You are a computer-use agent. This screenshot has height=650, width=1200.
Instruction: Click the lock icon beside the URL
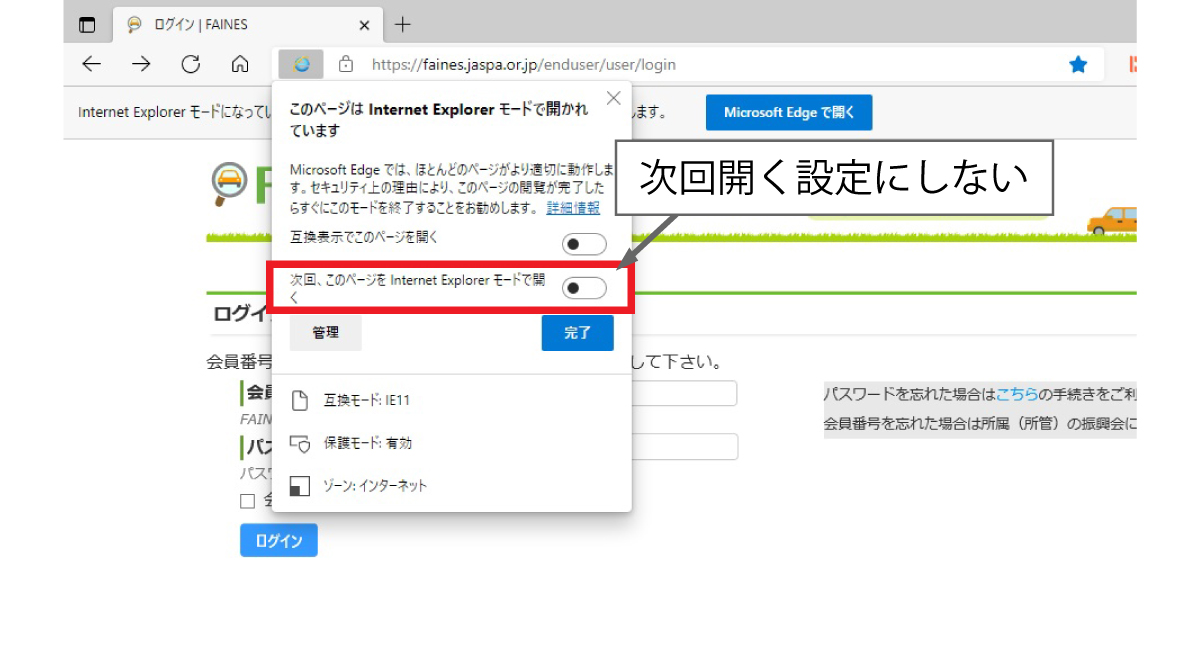click(x=346, y=65)
